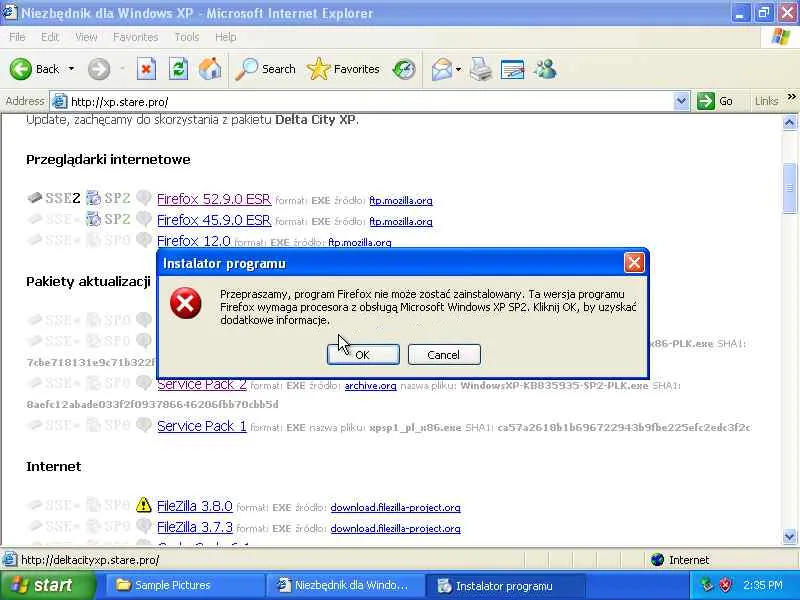Open the Firefox 45.9.0 ESR link

214,220
